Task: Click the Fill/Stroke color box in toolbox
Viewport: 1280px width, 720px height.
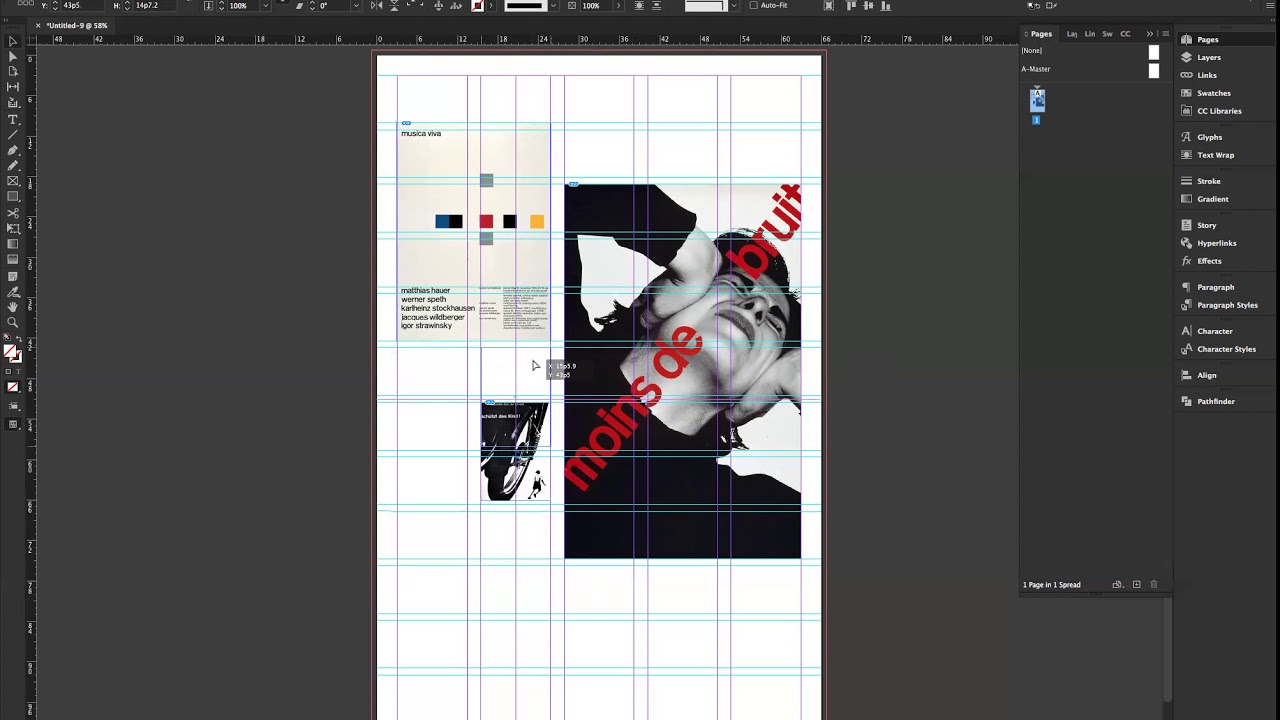Action: [x=11, y=351]
